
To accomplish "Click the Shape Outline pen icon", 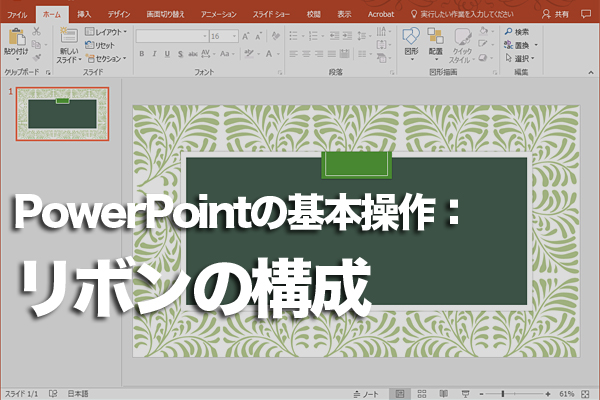I will click(483, 44).
